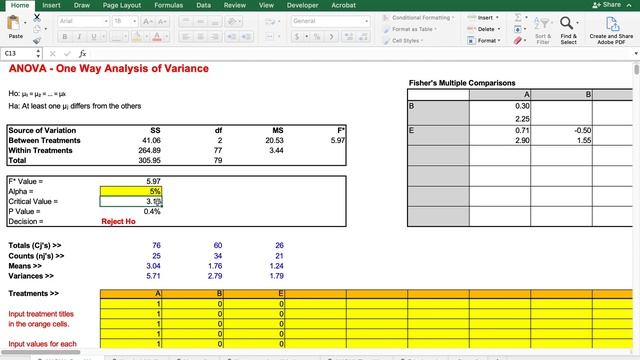Open the Page Layout tab
Screen dimensions: 640x360
[122, 5]
